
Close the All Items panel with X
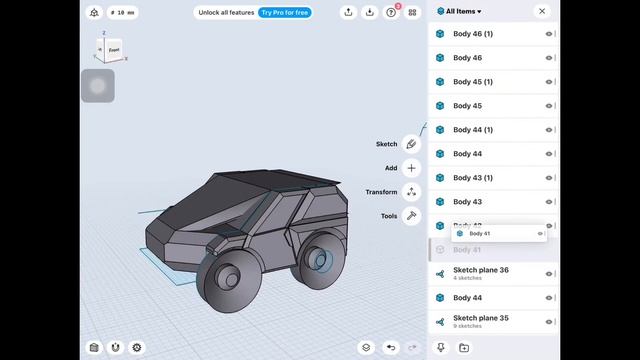[x=542, y=11]
